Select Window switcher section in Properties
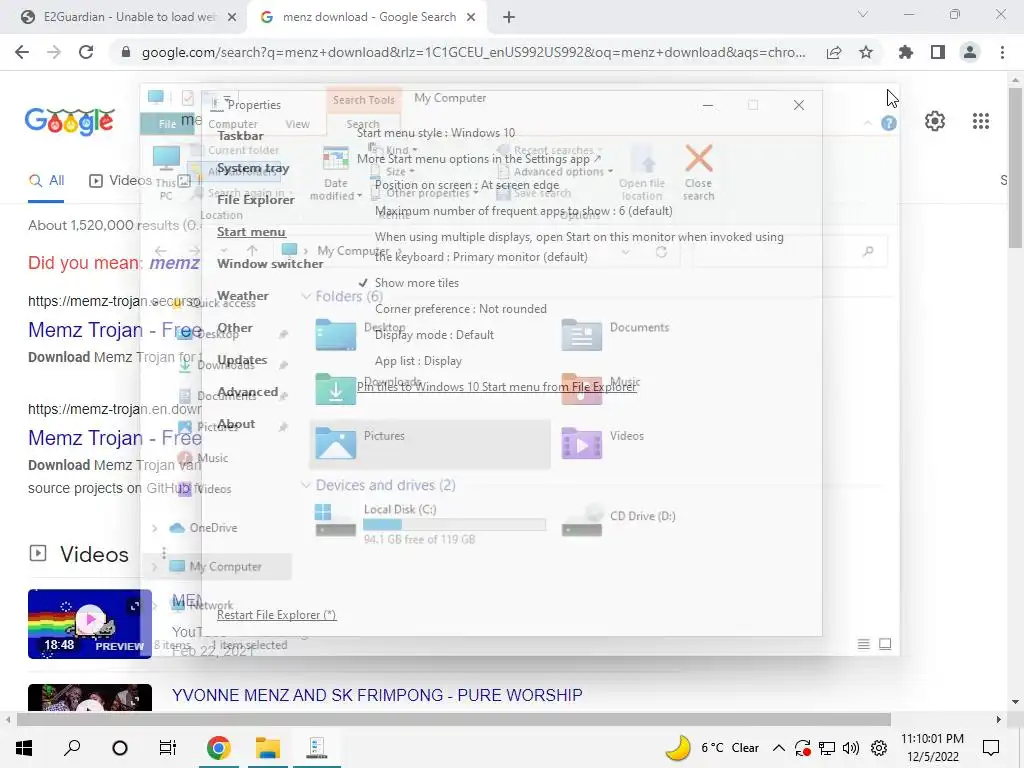The width and height of the screenshot is (1024, 768). 270,264
